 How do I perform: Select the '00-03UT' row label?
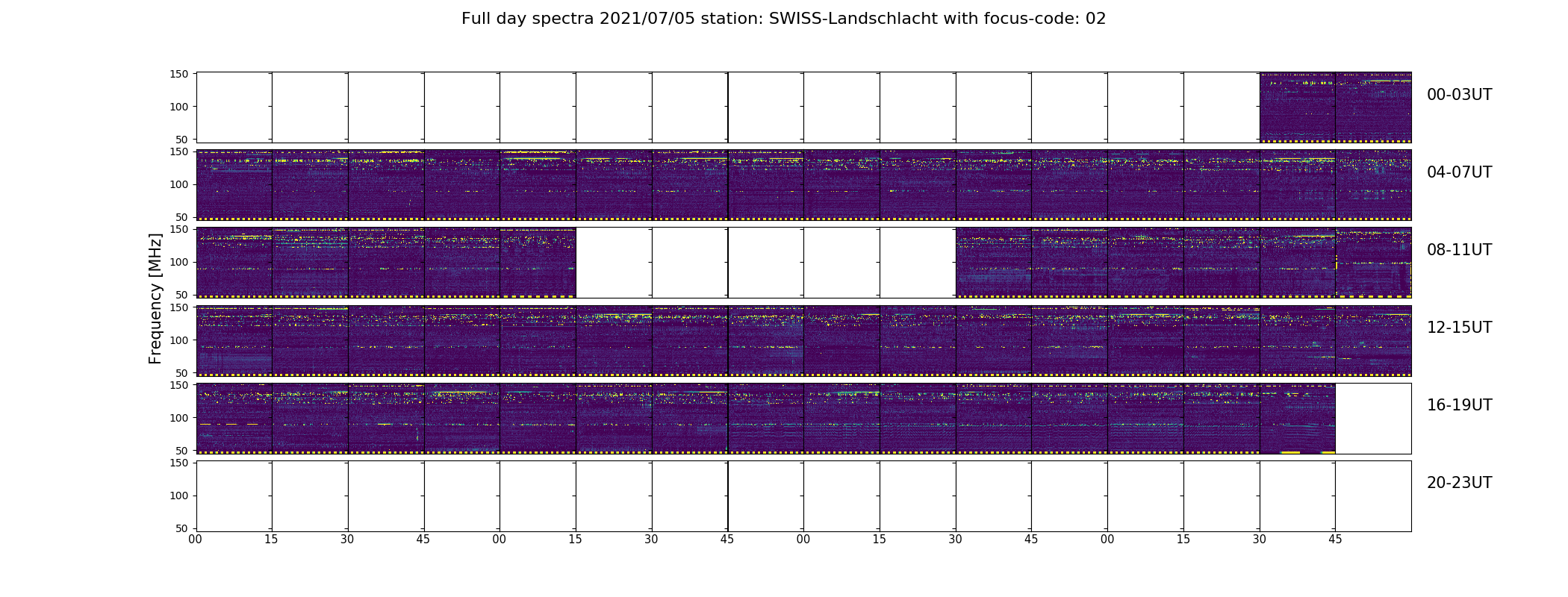(x=1459, y=95)
